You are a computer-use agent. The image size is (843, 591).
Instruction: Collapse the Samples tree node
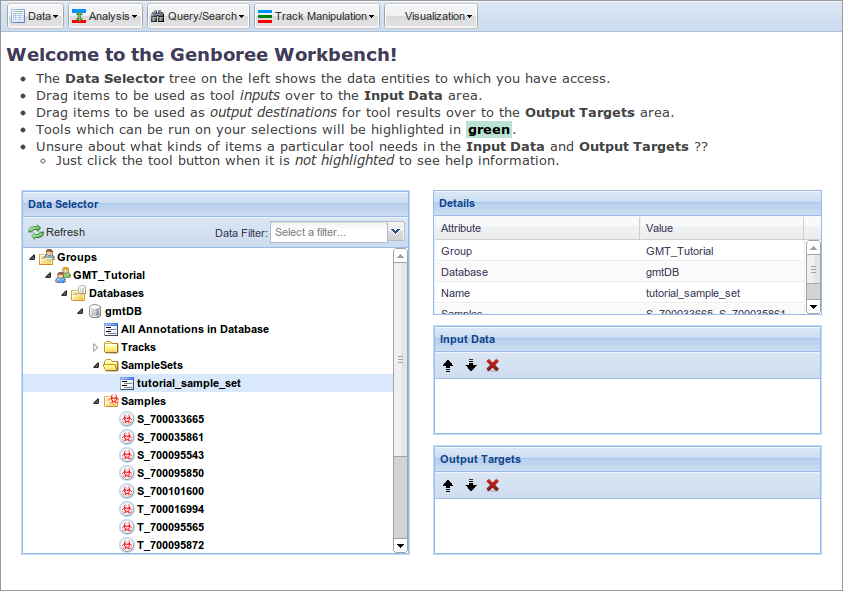tap(96, 401)
